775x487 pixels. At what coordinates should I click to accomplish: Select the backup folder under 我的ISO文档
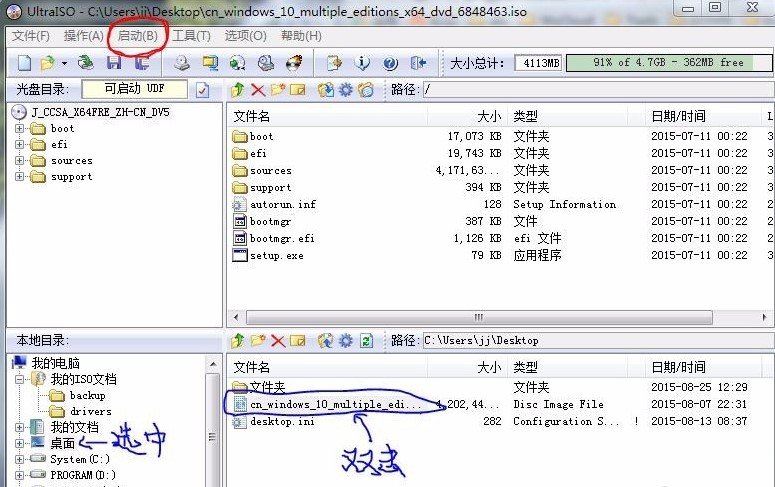tap(87, 396)
